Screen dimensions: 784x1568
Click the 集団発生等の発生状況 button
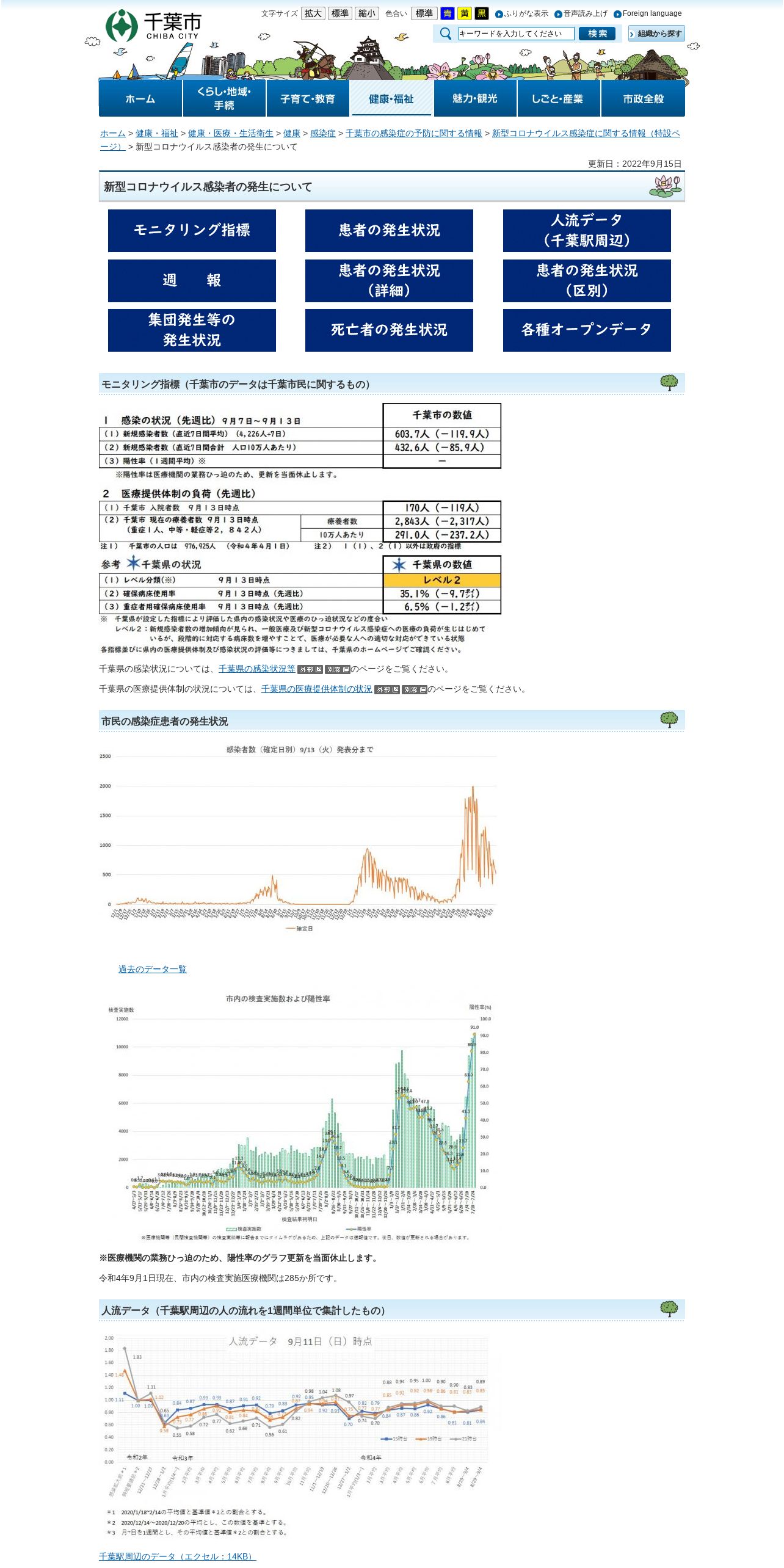pos(192,330)
